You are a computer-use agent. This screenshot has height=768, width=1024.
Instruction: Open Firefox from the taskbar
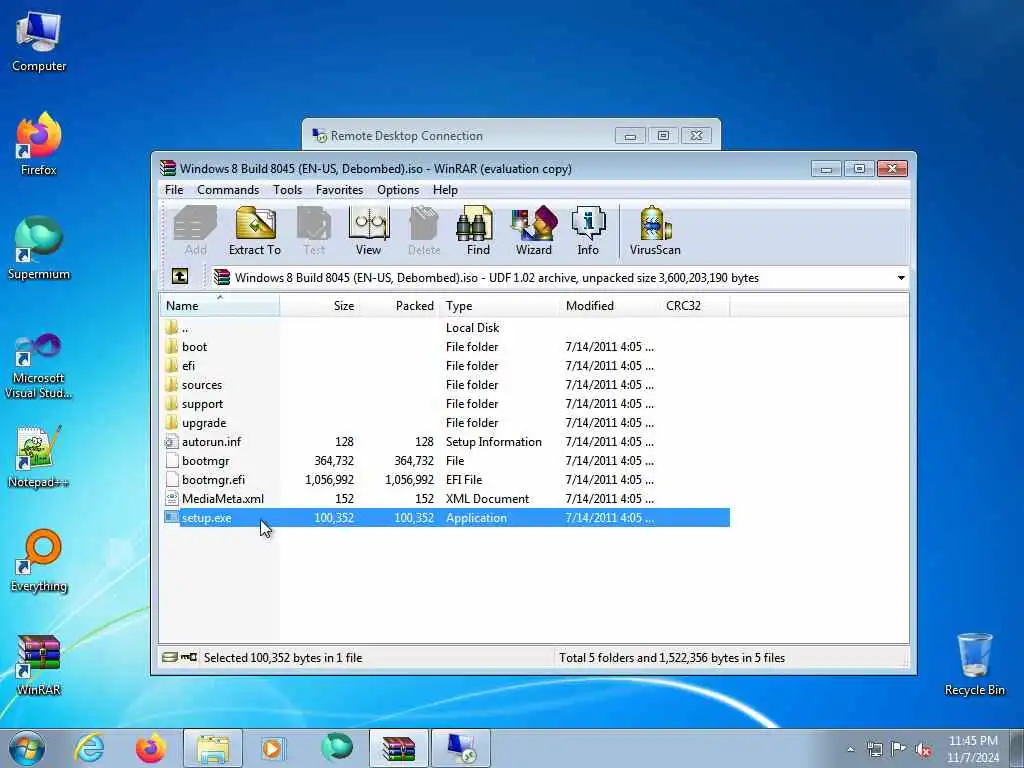tap(150, 748)
